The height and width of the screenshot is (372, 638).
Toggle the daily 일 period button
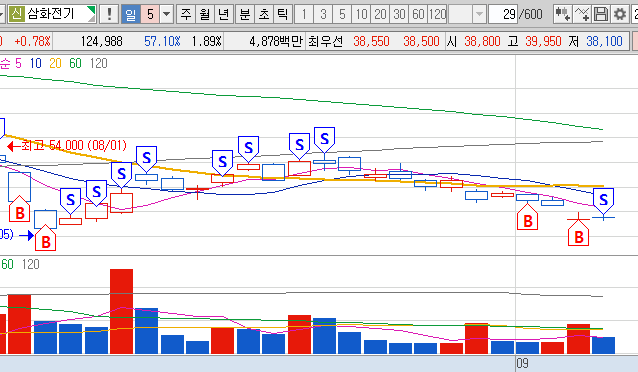point(131,15)
